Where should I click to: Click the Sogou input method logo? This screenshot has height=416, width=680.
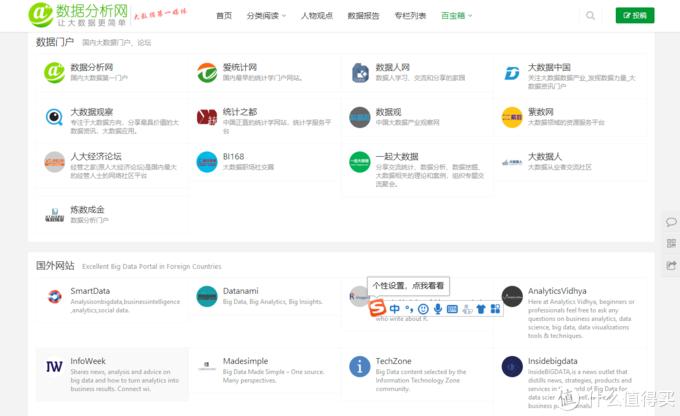point(379,309)
